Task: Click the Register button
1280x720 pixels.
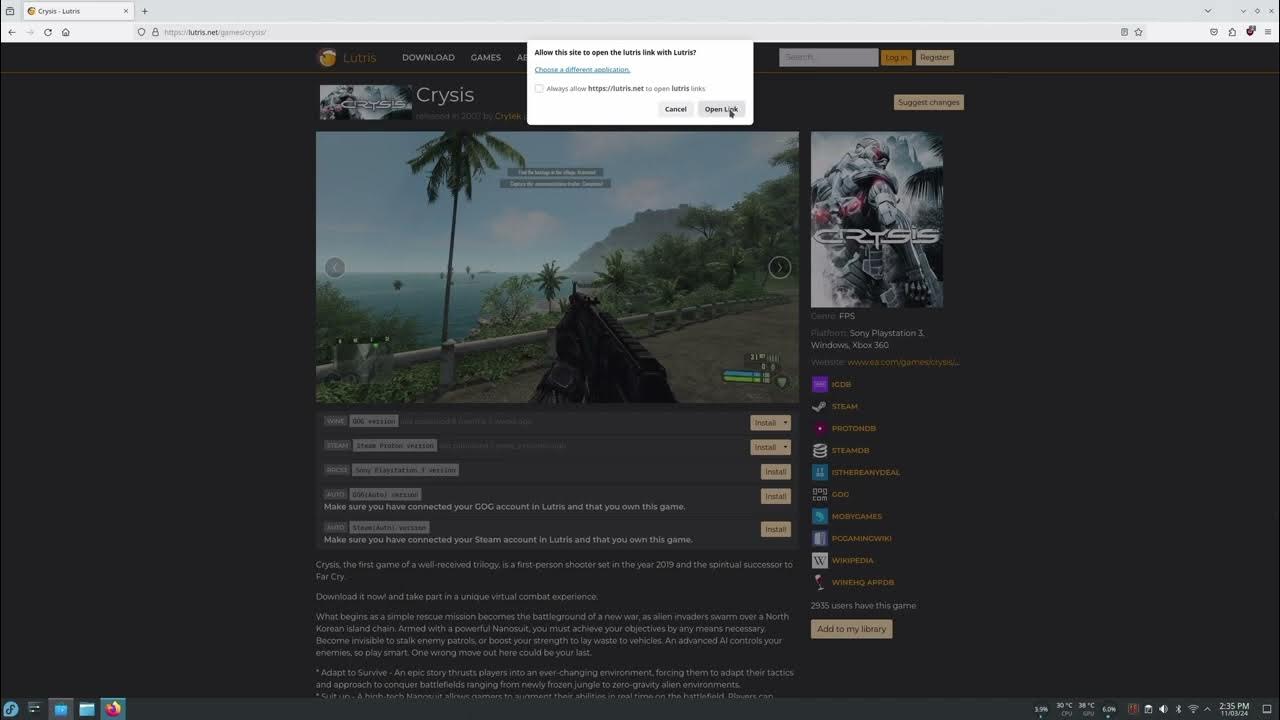Action: click(x=934, y=57)
